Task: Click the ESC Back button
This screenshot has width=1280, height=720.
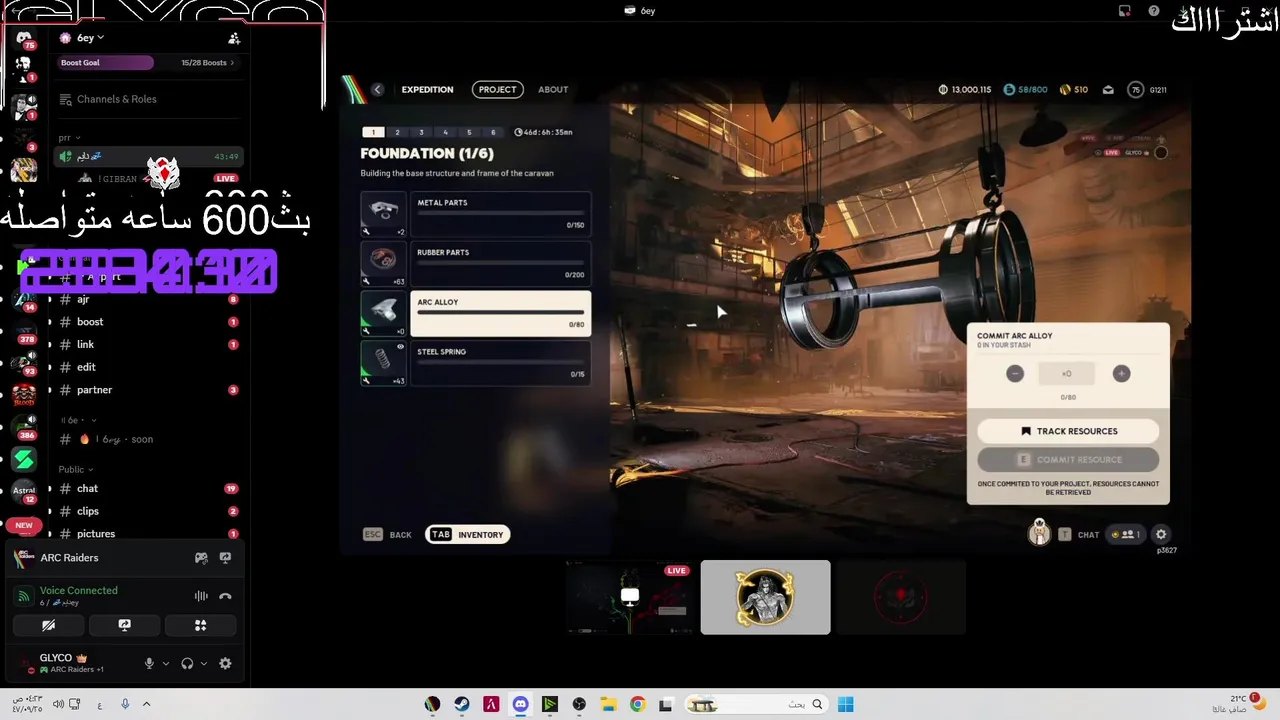Action: 388,535
